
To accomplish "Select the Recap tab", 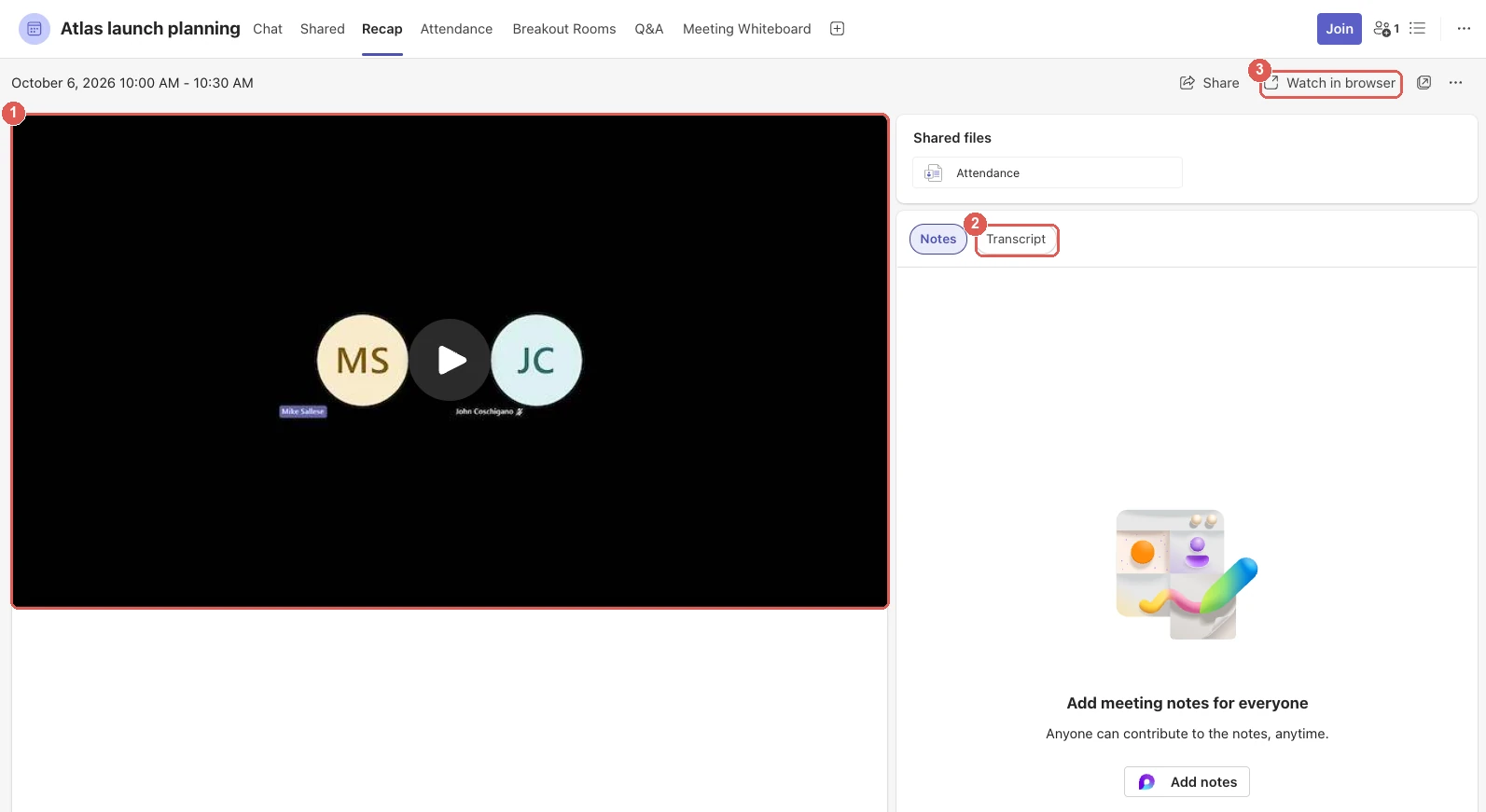I will (382, 29).
